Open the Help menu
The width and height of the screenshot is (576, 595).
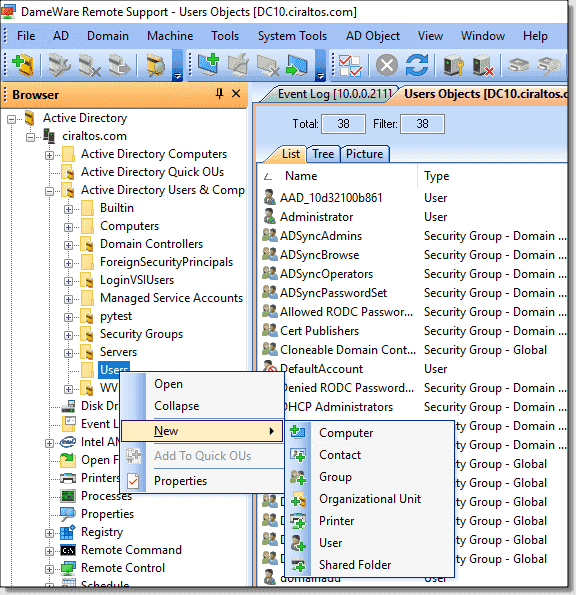coord(535,36)
